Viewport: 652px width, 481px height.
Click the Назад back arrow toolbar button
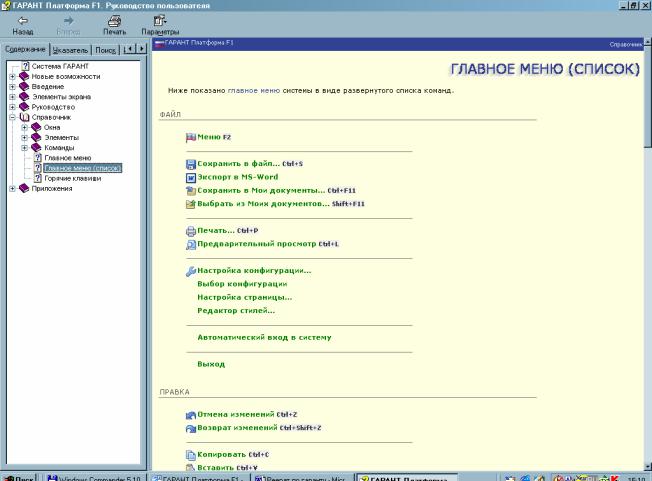pos(23,25)
